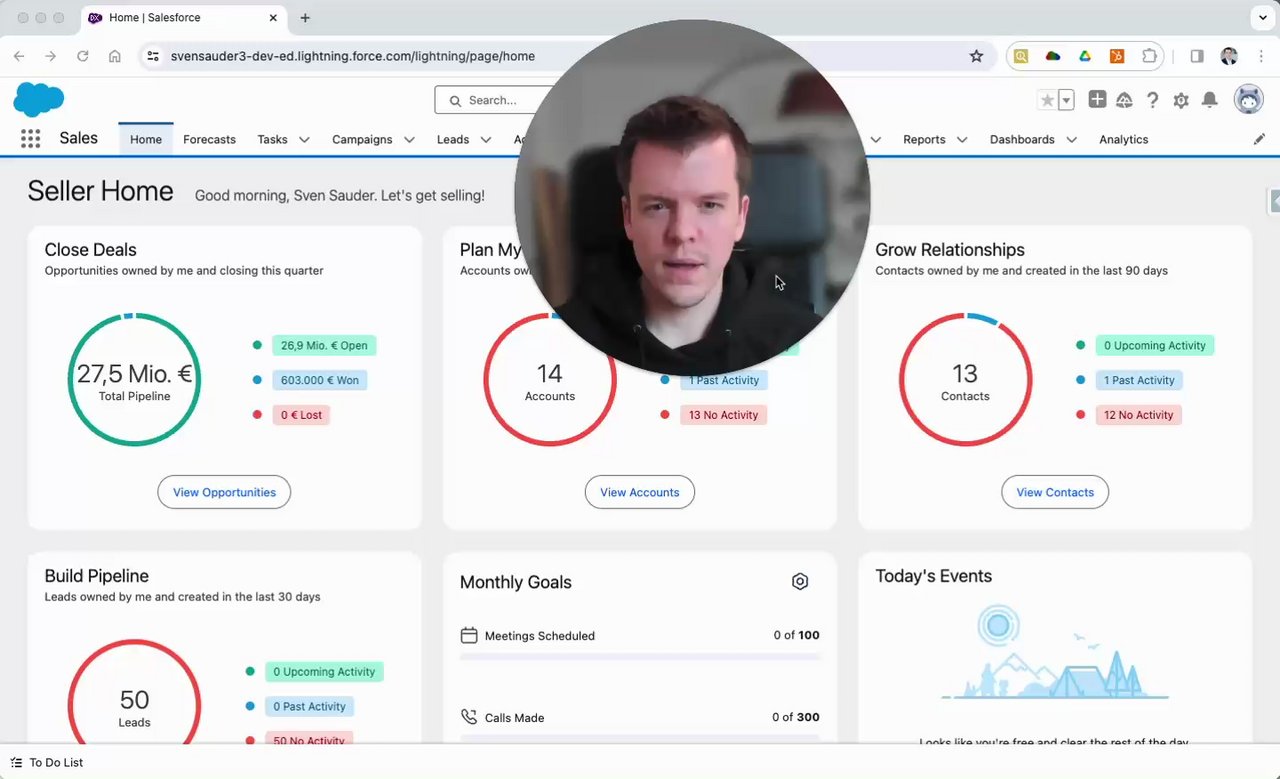Screen dimensions: 1280x779
Task: Expand the Campaigns tab dropdown
Action: point(408,140)
